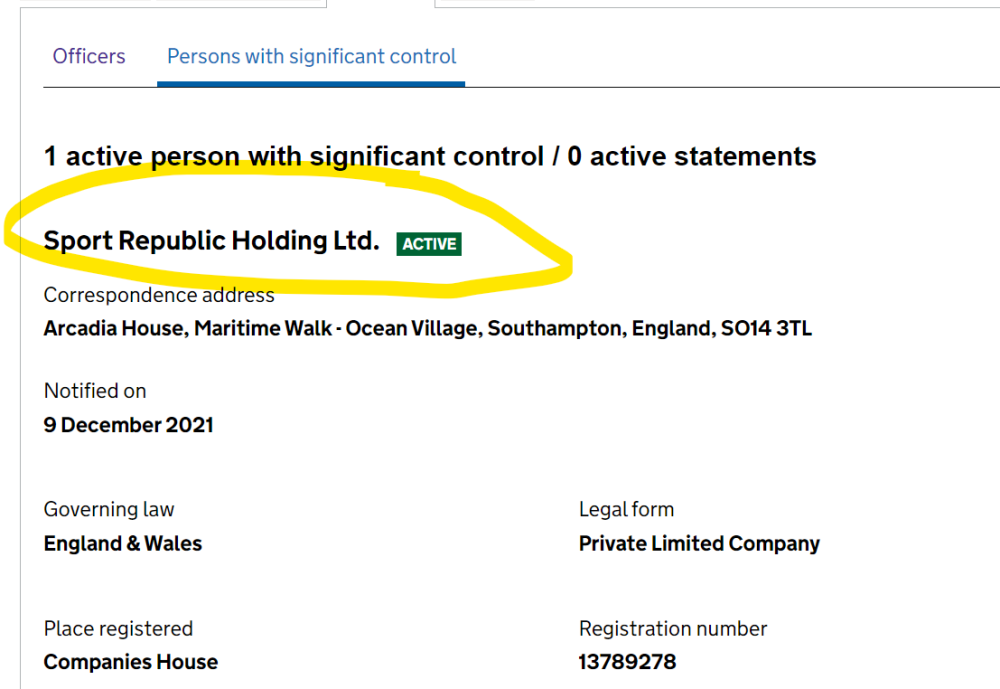Select Persons with significant control tab
The width and height of the screenshot is (1000, 689).
click(x=311, y=56)
